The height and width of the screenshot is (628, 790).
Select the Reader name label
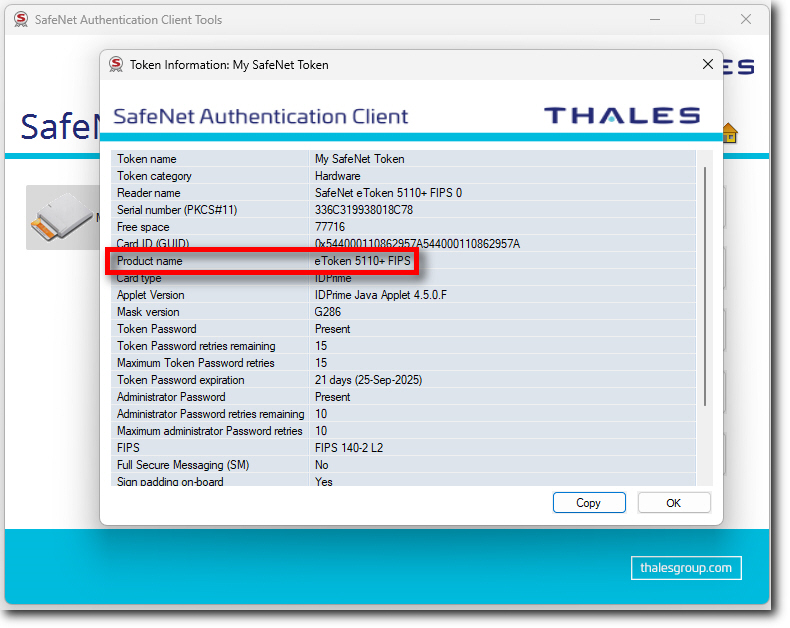[x=148, y=193]
